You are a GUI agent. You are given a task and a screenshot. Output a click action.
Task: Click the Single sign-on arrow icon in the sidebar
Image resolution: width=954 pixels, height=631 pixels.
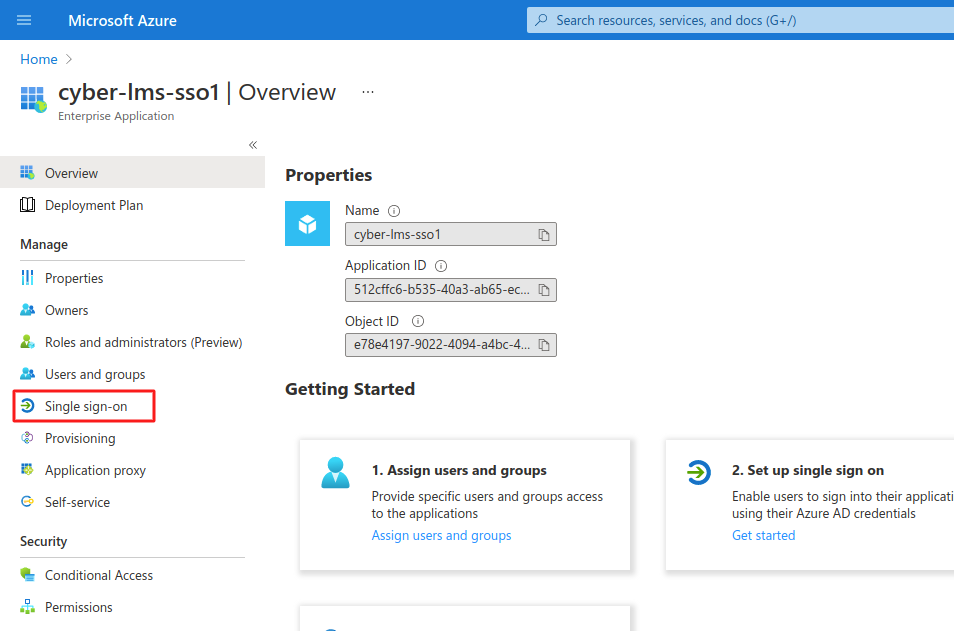tap(27, 406)
